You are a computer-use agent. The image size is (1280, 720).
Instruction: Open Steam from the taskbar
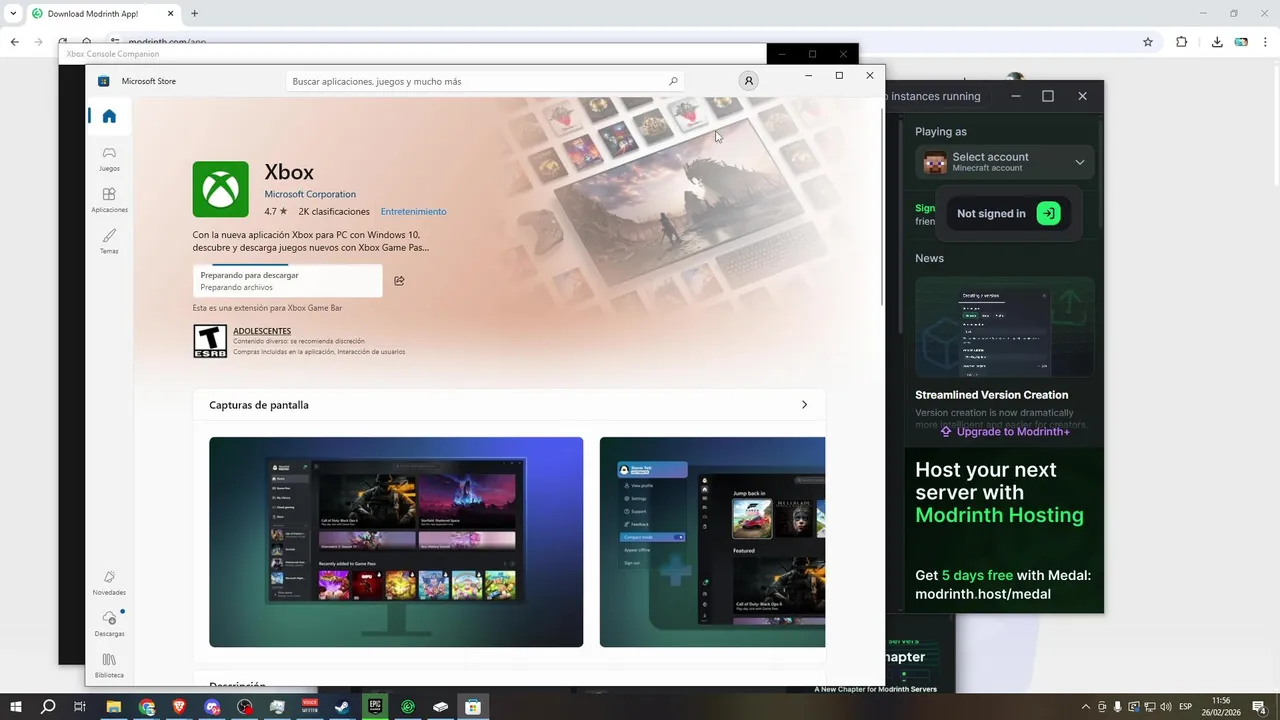pos(342,707)
